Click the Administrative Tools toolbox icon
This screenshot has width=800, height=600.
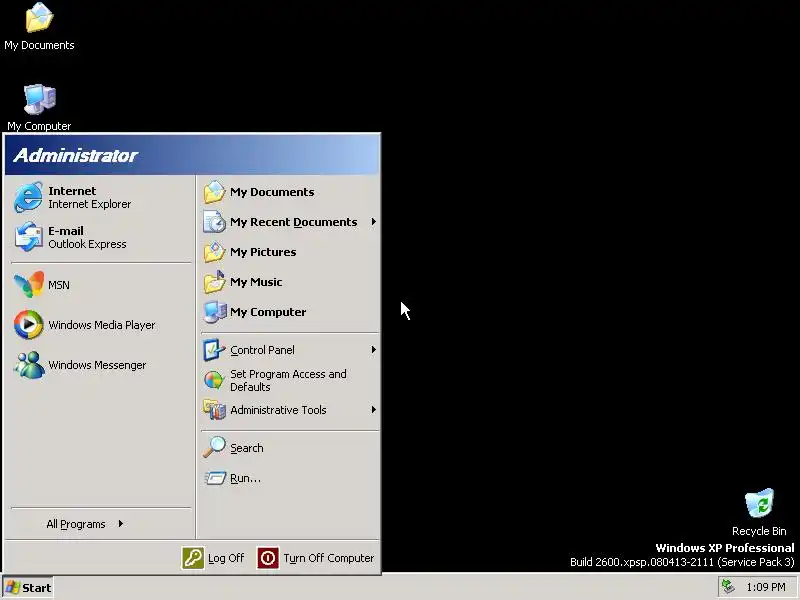point(214,410)
